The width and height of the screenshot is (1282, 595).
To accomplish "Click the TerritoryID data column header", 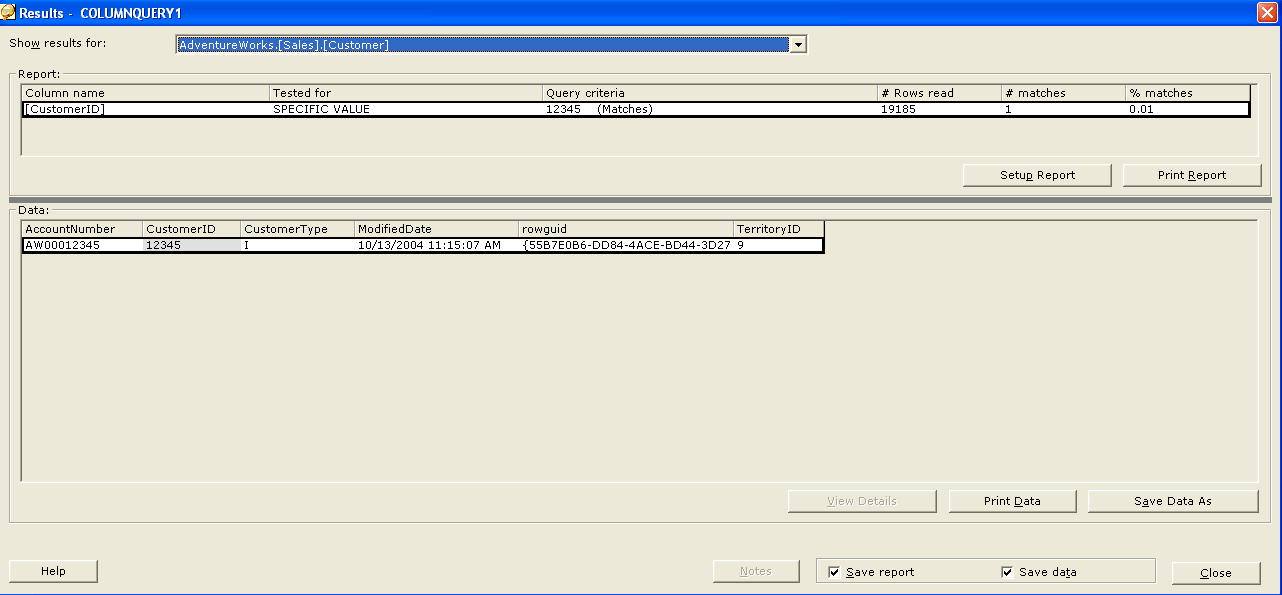I will [779, 229].
